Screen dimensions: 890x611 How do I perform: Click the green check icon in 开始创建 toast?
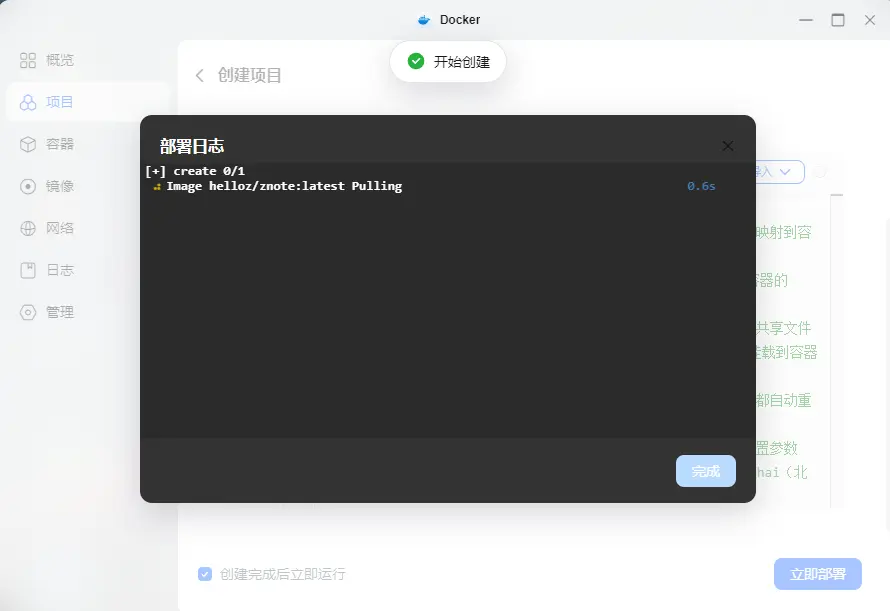pos(416,61)
